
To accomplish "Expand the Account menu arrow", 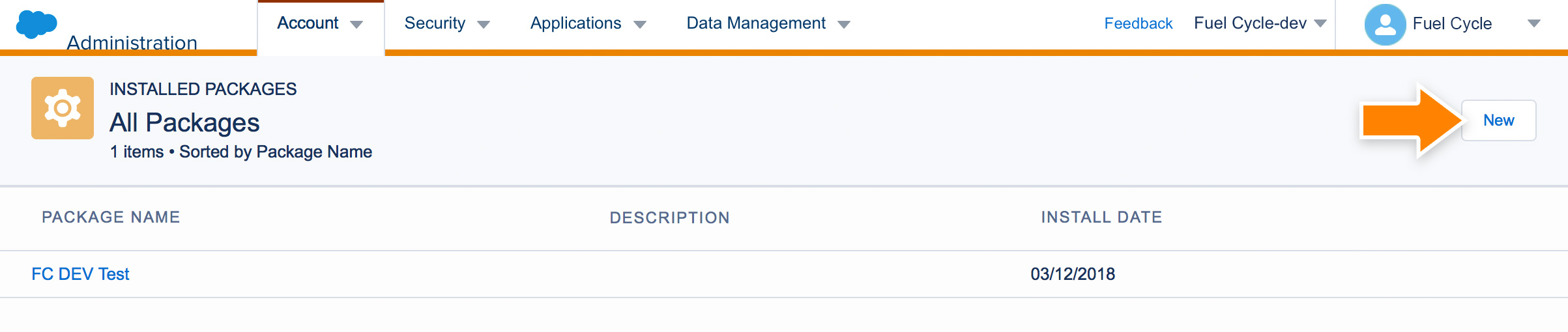I will point(356,25).
